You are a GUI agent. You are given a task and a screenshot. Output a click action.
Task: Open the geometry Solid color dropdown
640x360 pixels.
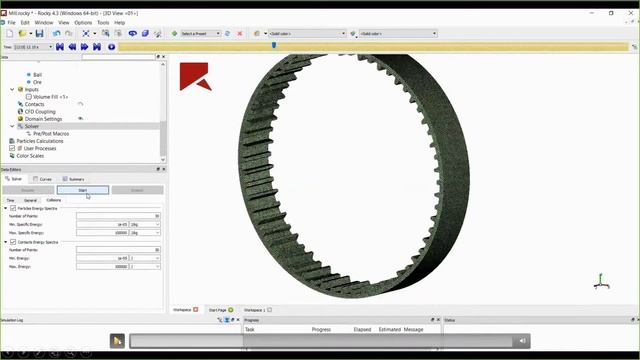(x=398, y=33)
